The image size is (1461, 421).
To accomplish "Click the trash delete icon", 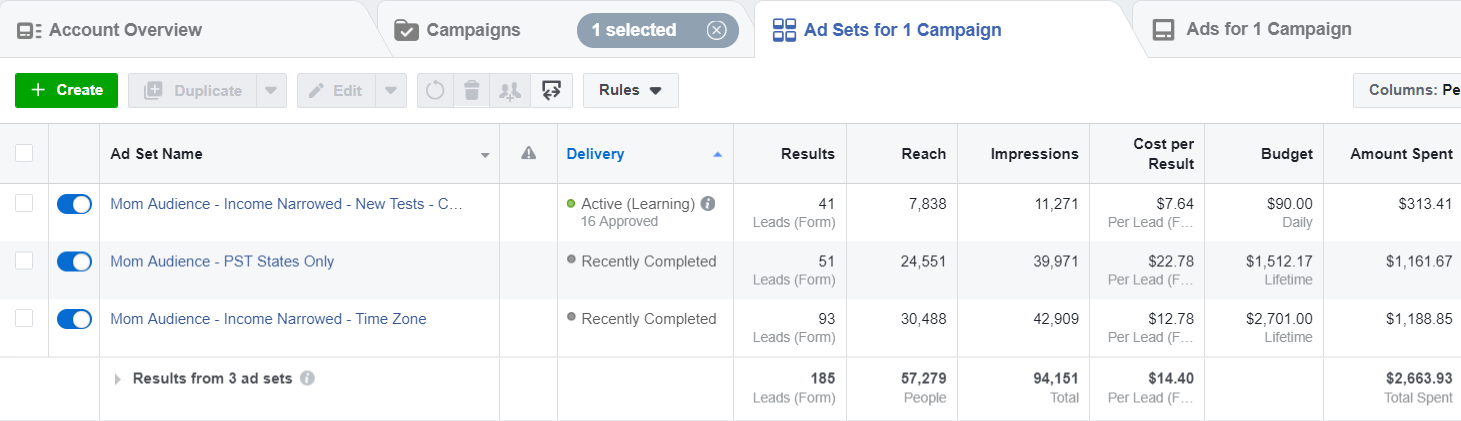I will [x=472, y=91].
